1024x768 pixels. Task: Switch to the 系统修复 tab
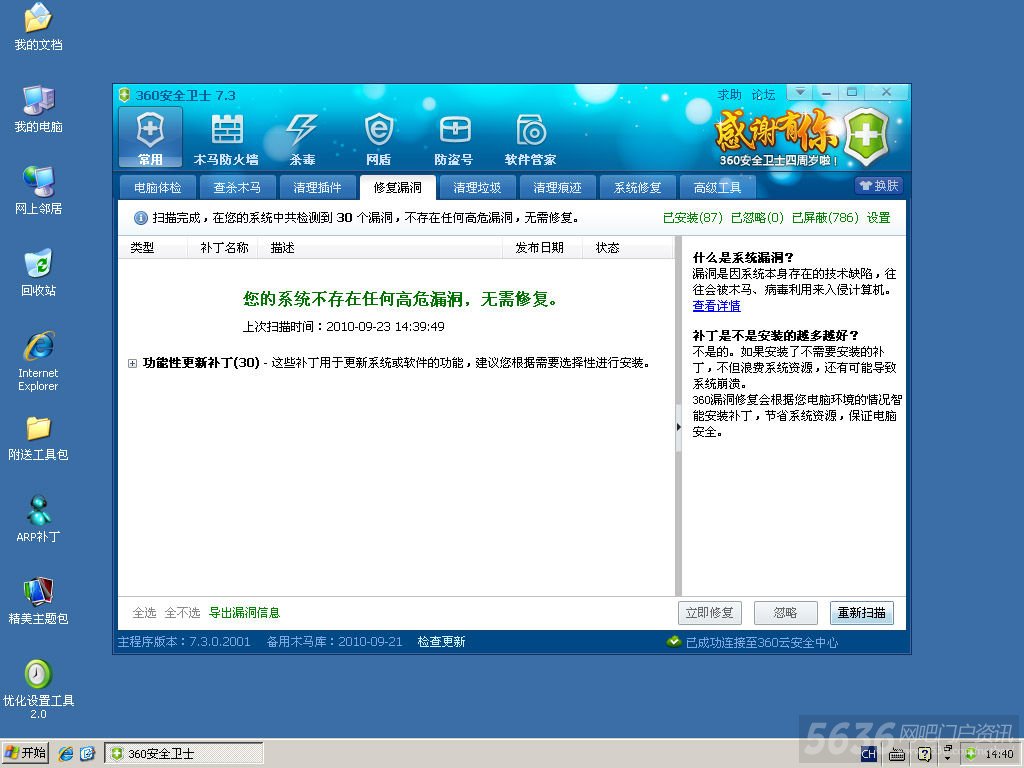coord(637,187)
